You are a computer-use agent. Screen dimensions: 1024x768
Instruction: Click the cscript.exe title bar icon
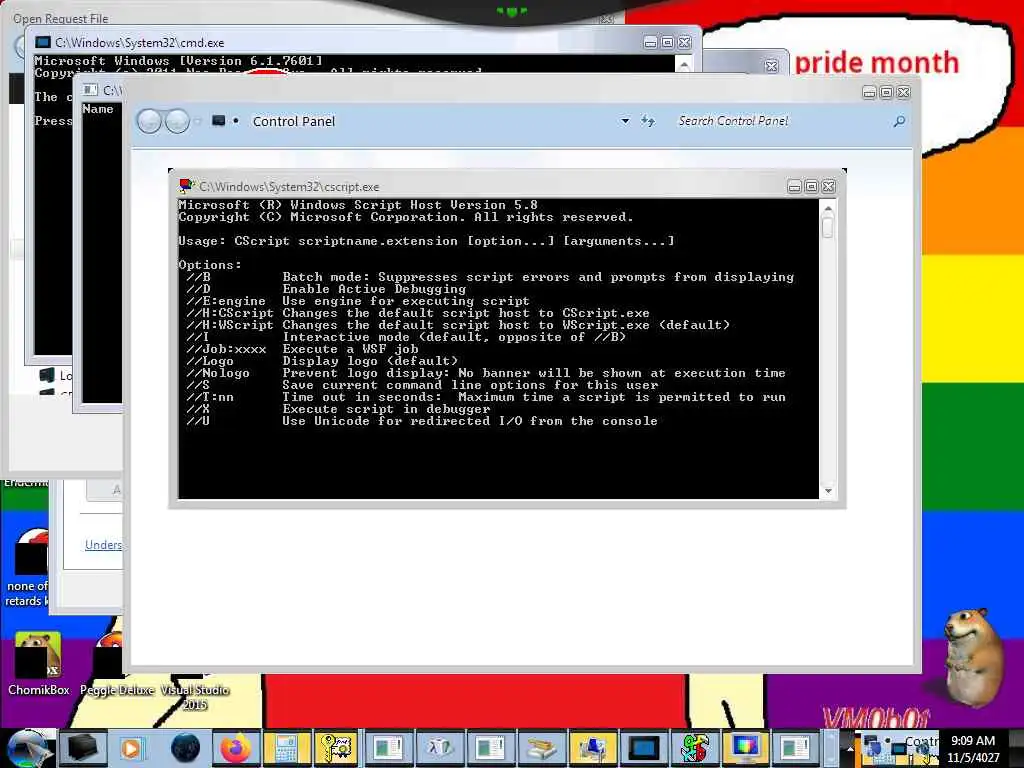[187, 186]
